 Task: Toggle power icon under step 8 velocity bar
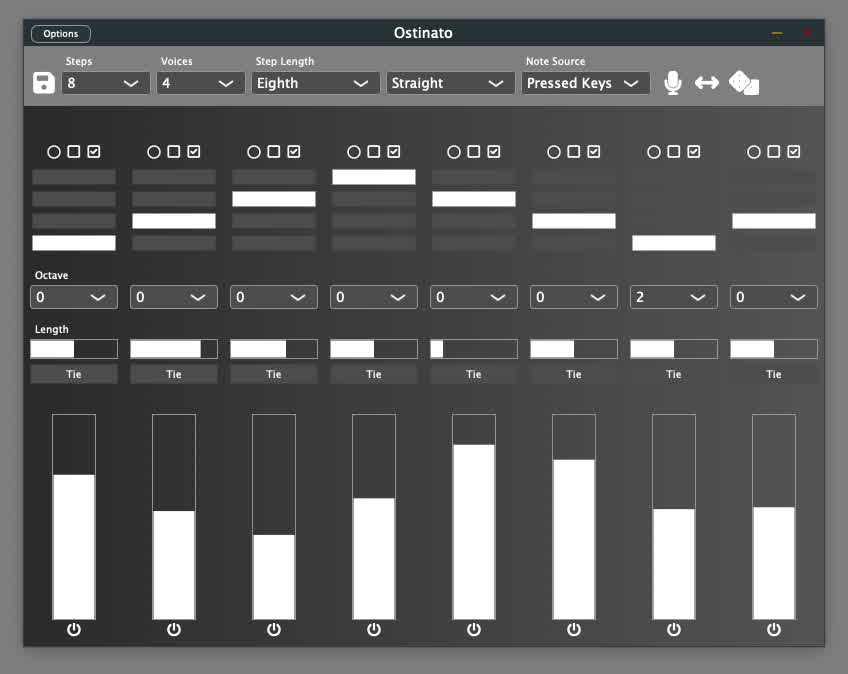point(774,629)
